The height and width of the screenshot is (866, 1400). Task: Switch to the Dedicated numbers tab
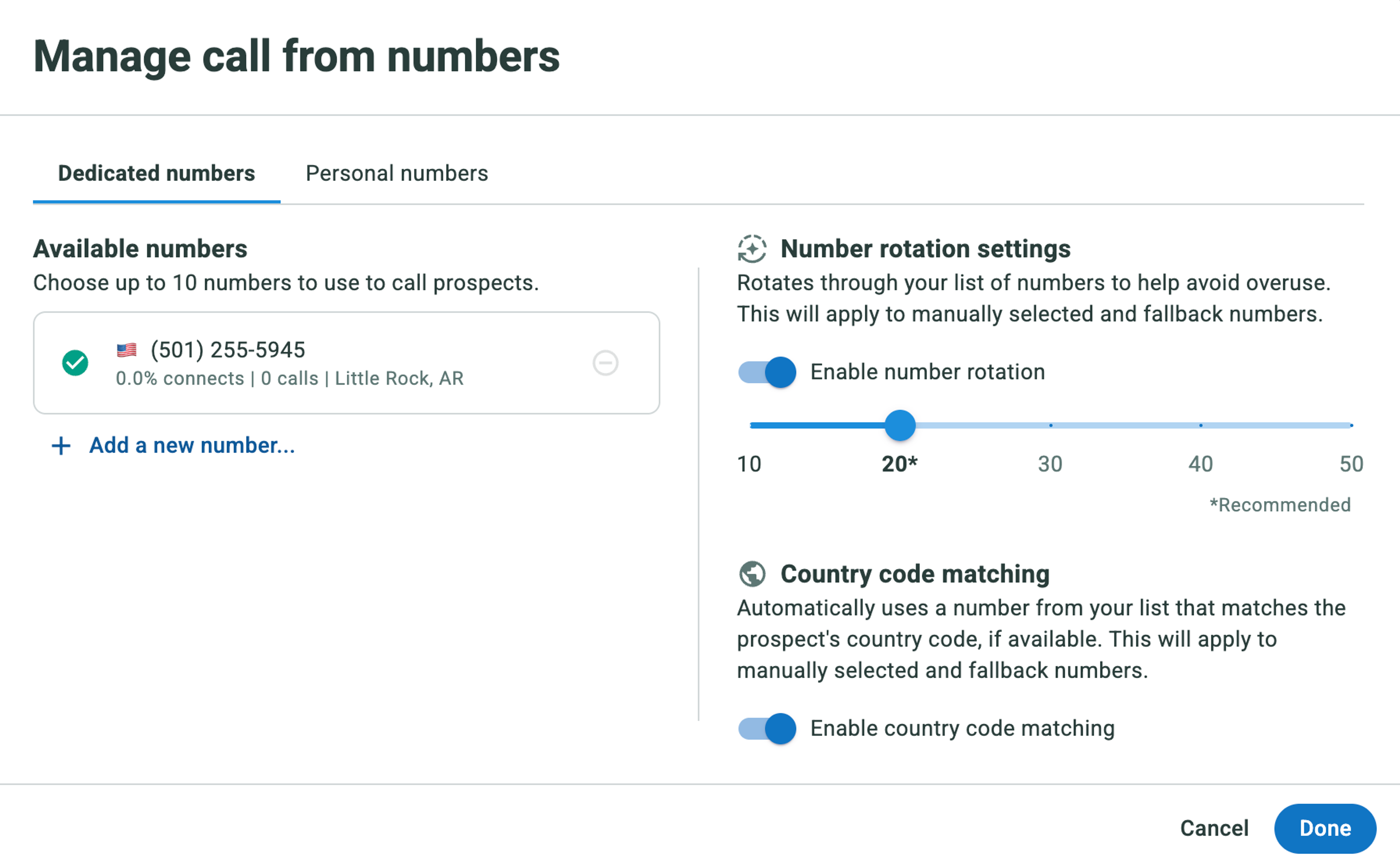coord(156,173)
